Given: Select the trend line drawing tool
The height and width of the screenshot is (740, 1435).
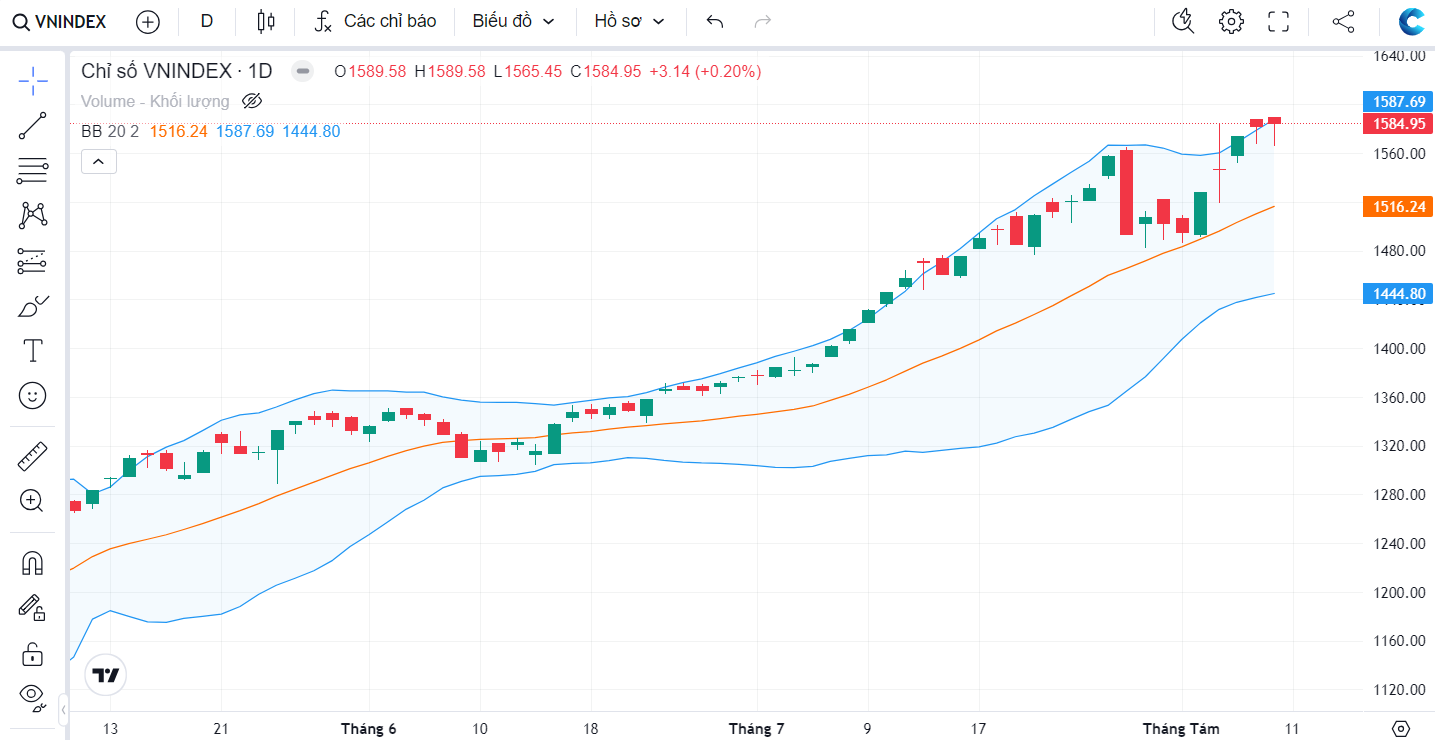Looking at the screenshot, I should pos(33,126).
